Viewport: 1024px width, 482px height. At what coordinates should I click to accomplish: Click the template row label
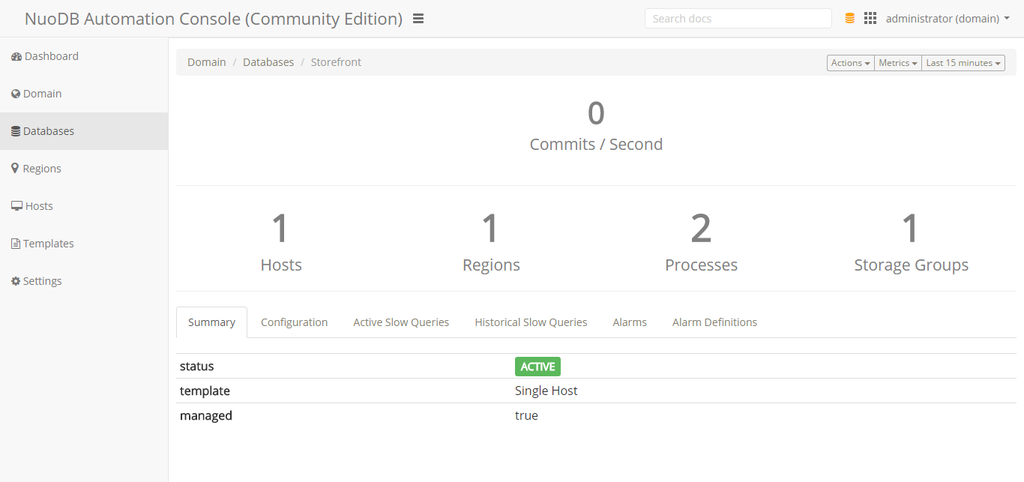point(204,391)
